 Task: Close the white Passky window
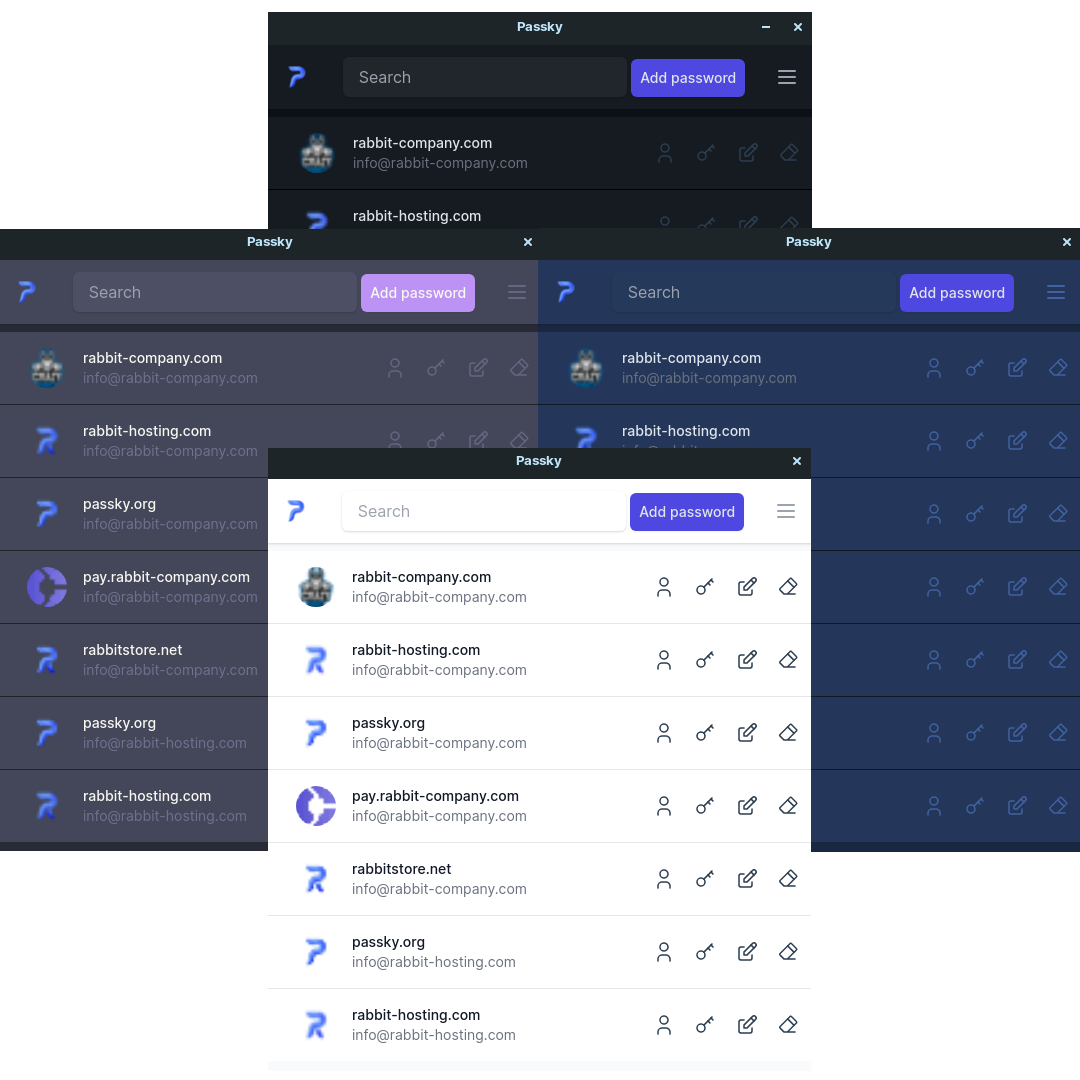(797, 461)
